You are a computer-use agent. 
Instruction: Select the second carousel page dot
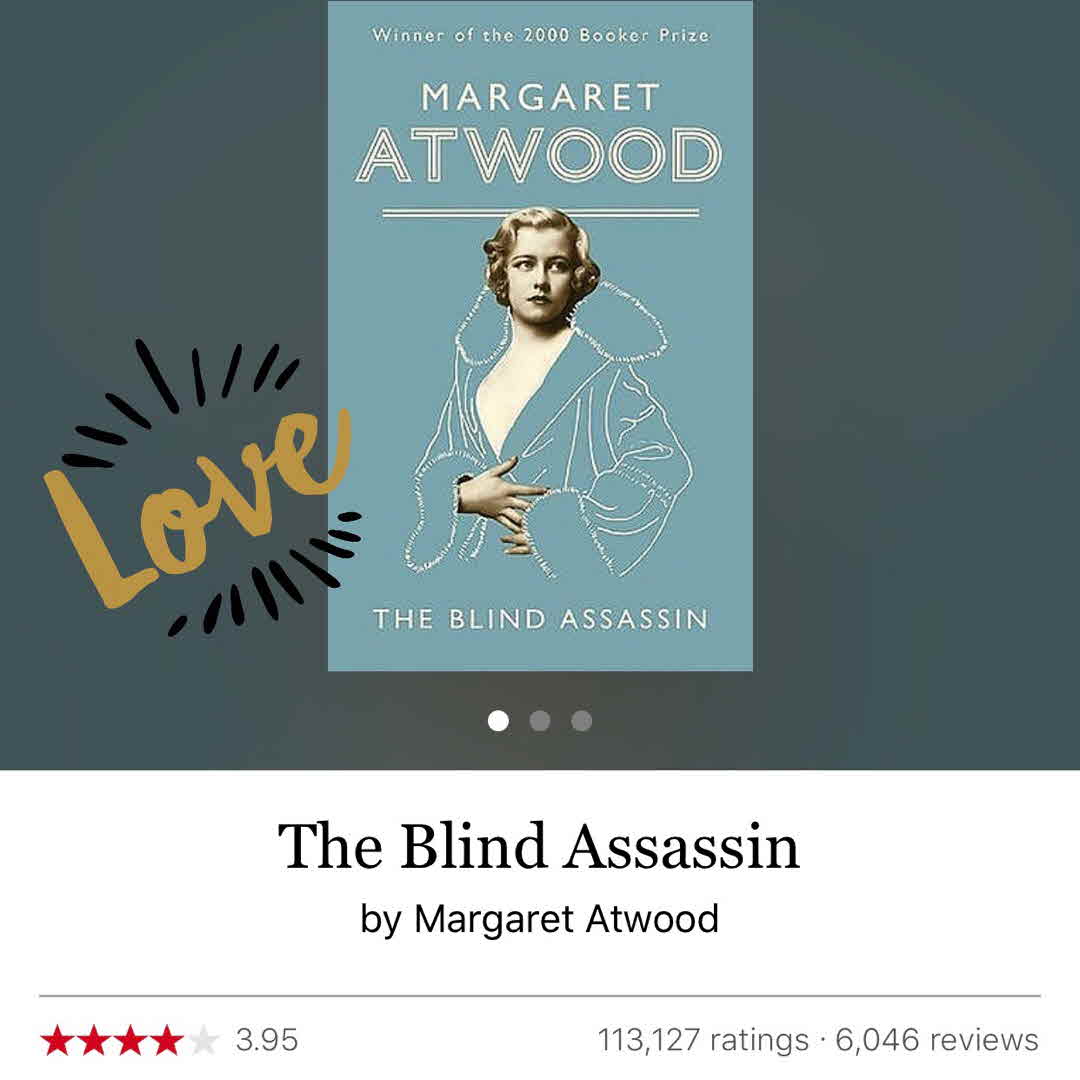click(x=540, y=720)
